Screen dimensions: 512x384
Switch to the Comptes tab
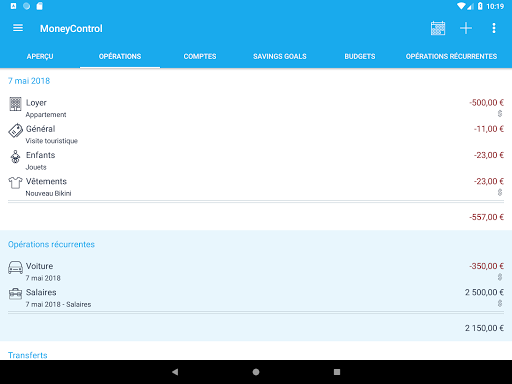click(200, 56)
